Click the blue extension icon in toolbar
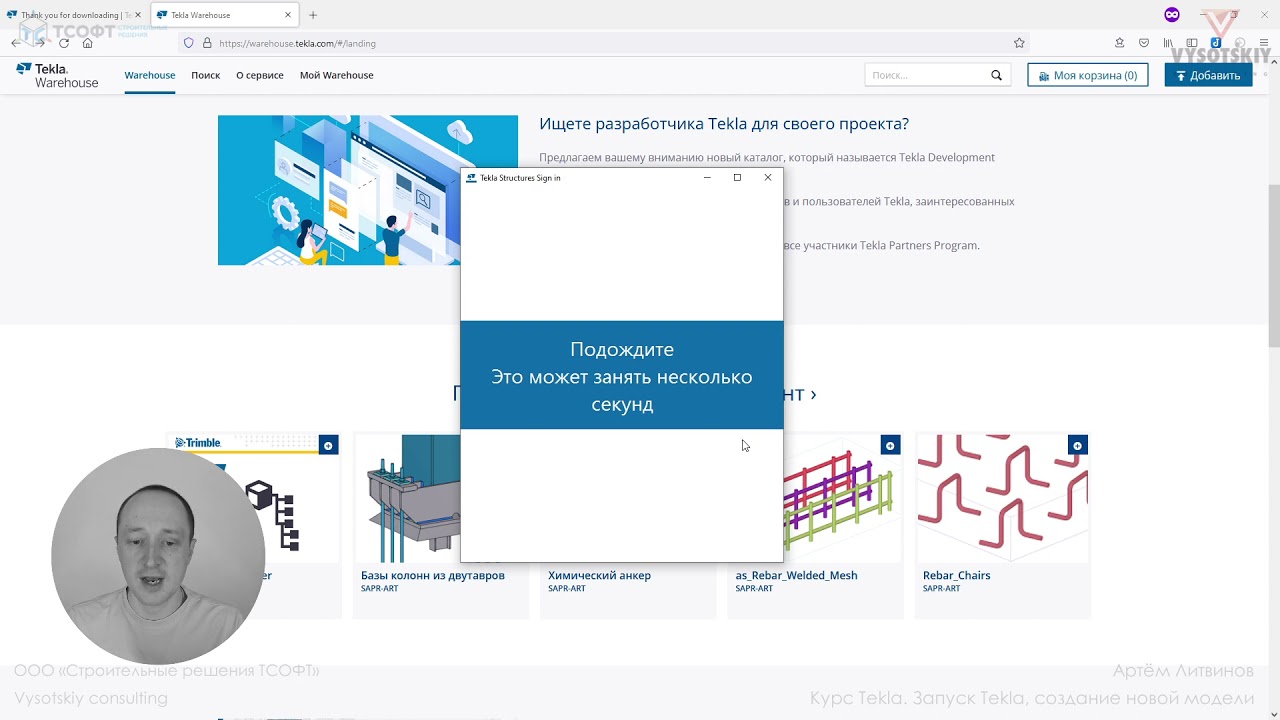 pos(1216,43)
